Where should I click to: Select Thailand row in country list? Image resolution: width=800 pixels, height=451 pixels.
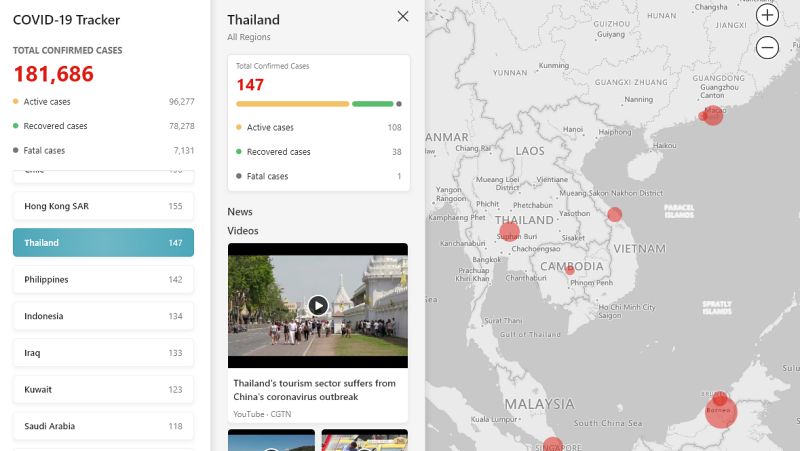point(104,242)
